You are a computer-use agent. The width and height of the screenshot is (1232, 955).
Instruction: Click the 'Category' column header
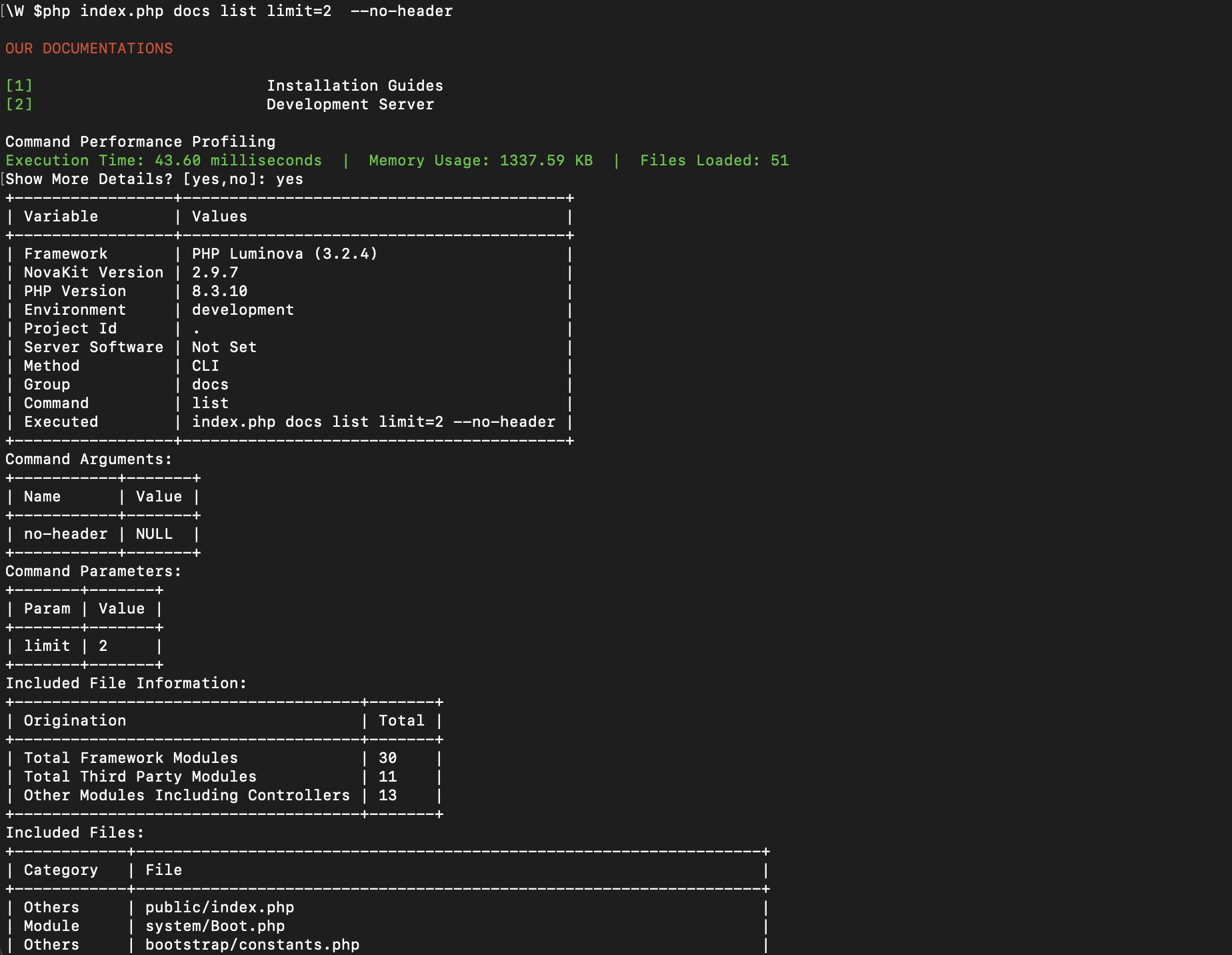(61, 870)
